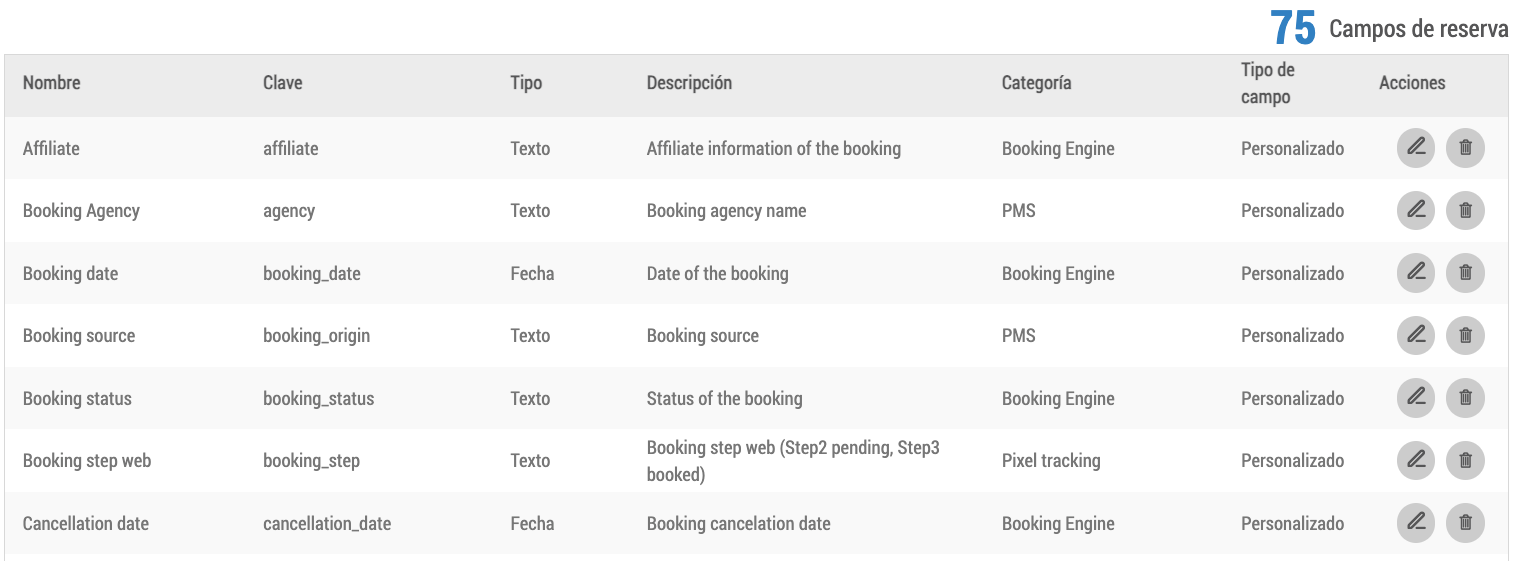Delete the Booking status row
This screenshot has height=561, width=1524.
1465,398
